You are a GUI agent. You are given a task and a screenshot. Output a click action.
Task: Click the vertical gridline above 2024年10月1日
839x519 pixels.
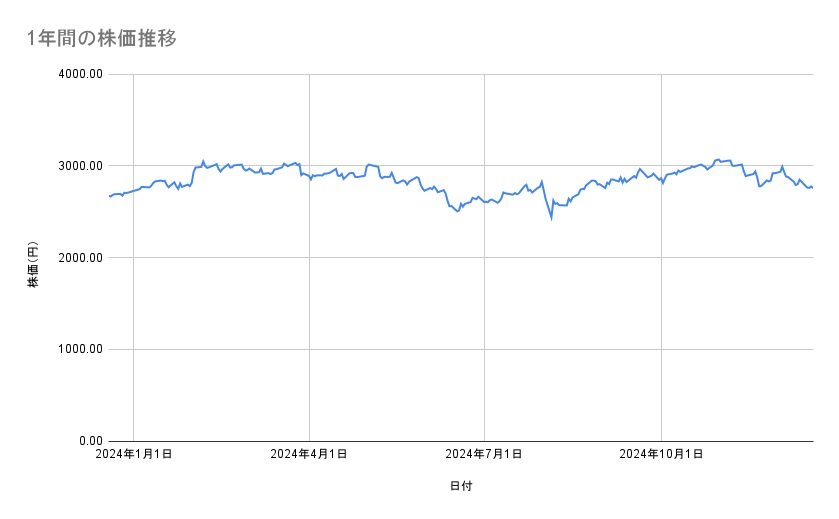(660, 330)
